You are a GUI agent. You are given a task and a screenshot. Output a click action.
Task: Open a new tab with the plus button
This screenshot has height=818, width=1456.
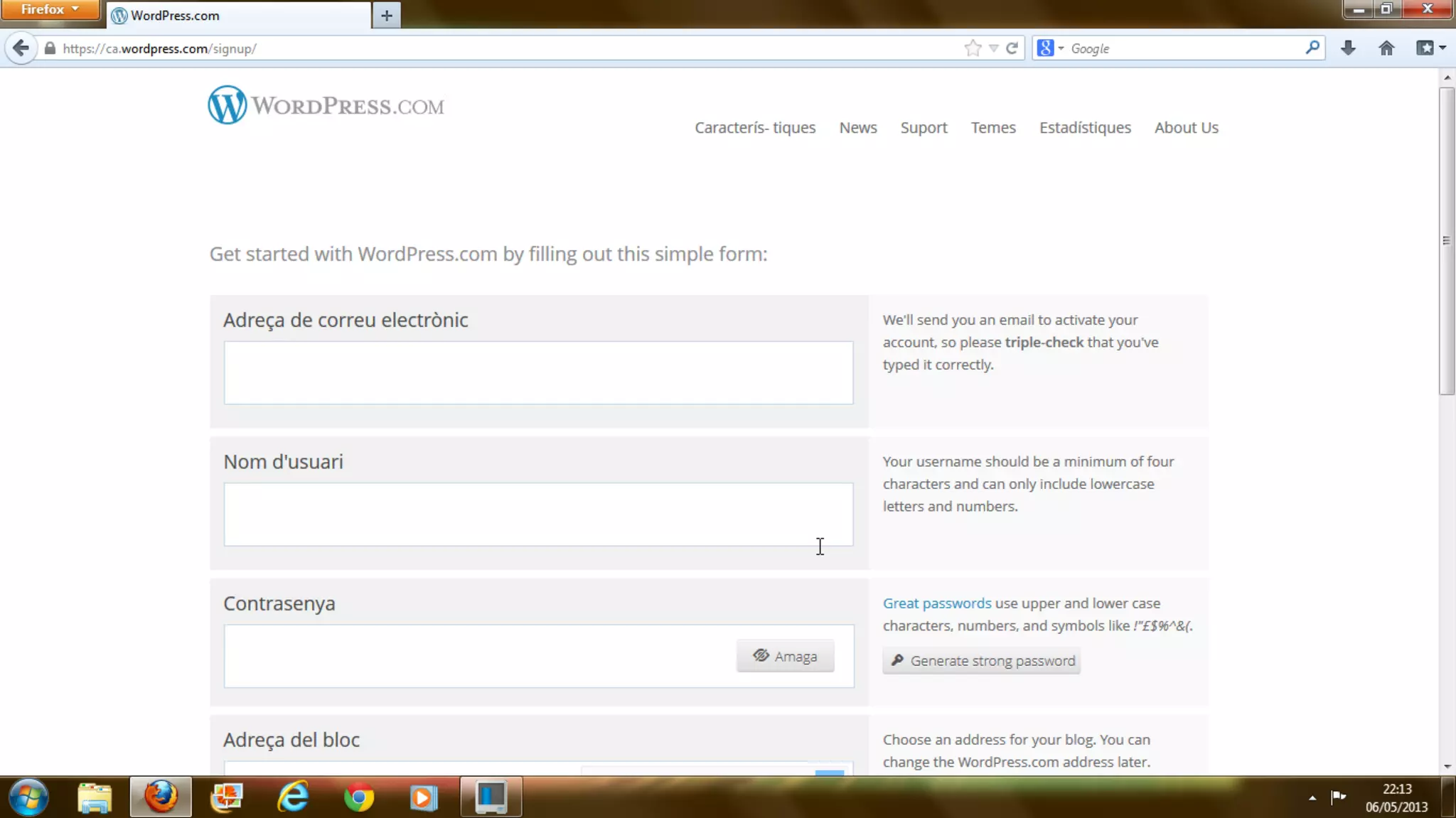coord(386,15)
